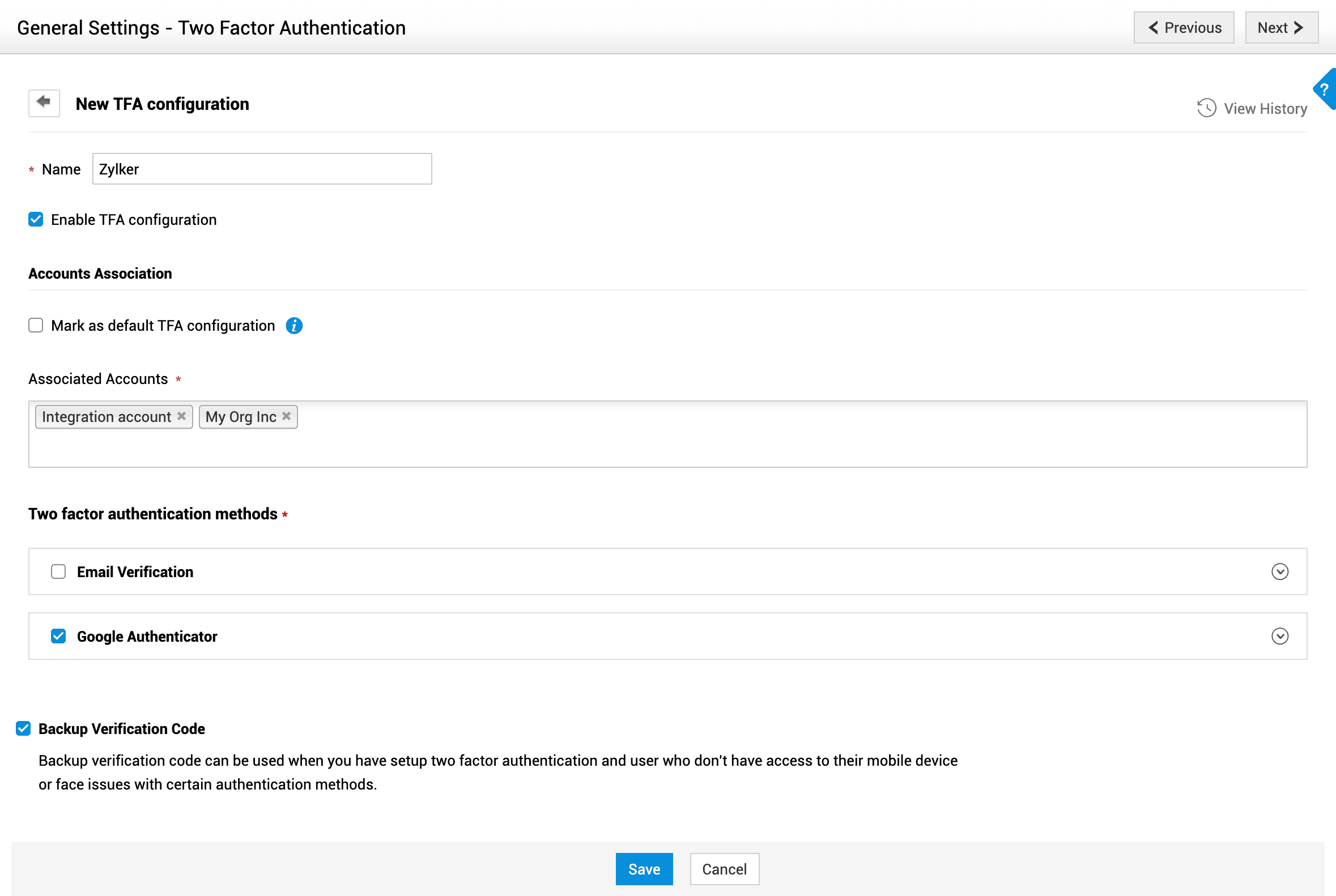Check Mark as default TFA configuration
Viewport: 1336px width, 896px height.
tap(36, 326)
